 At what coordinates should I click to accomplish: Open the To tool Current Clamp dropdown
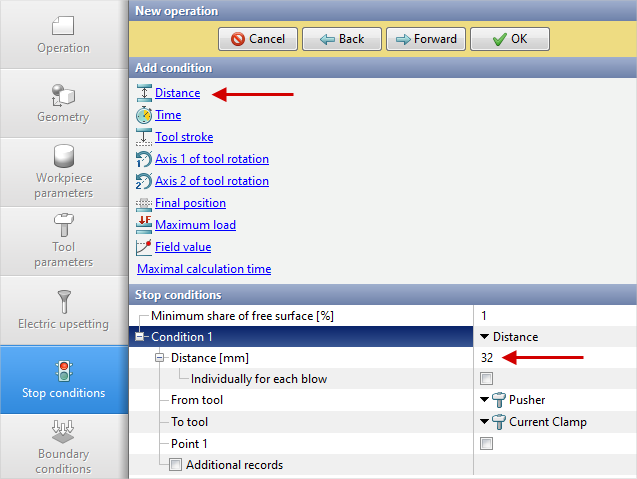pos(485,422)
